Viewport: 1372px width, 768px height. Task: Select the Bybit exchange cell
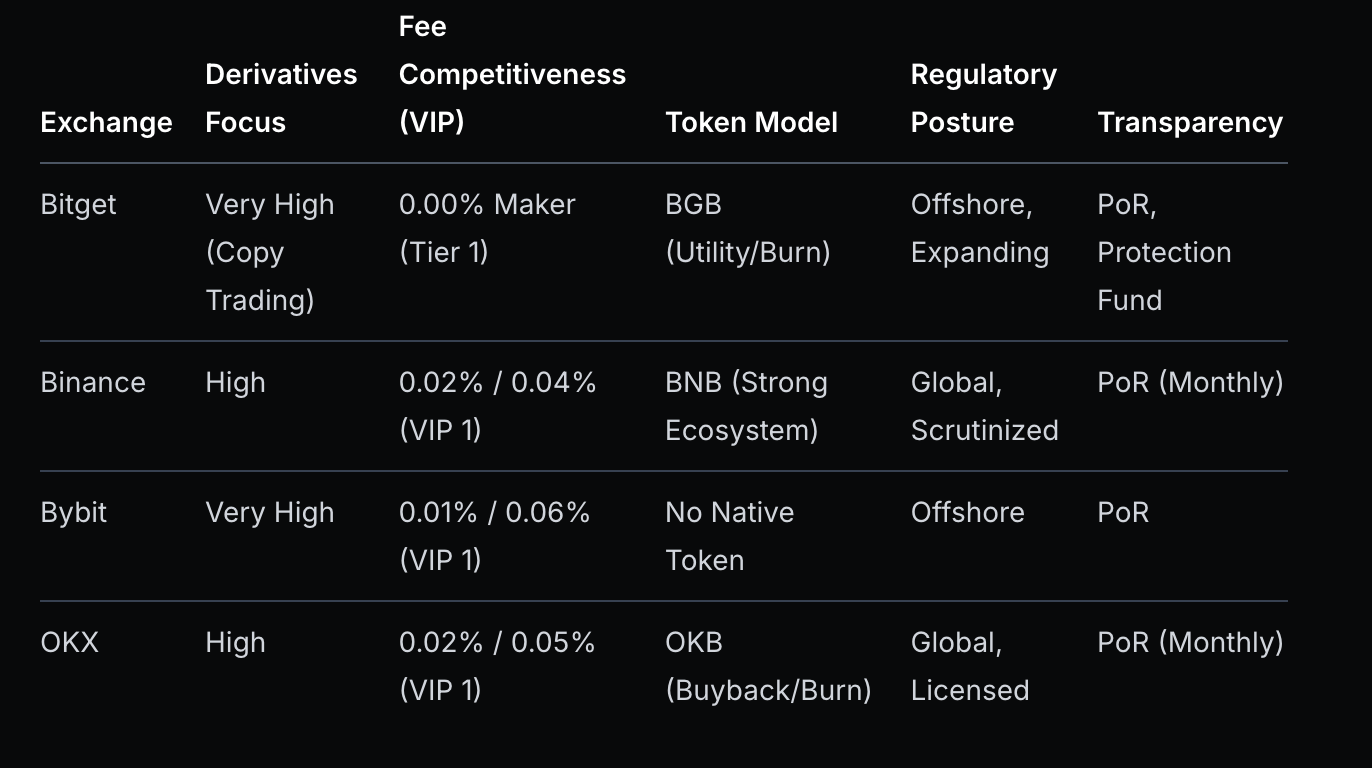click(x=73, y=512)
